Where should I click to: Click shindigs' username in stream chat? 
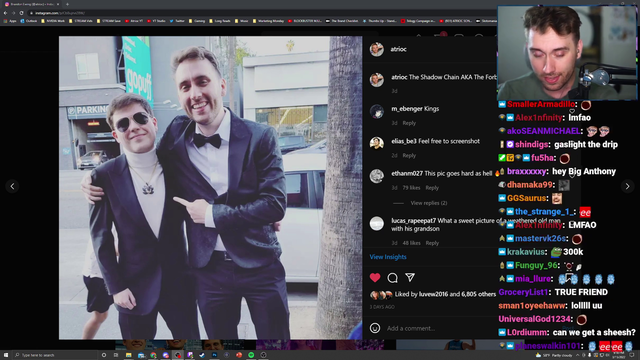point(531,144)
